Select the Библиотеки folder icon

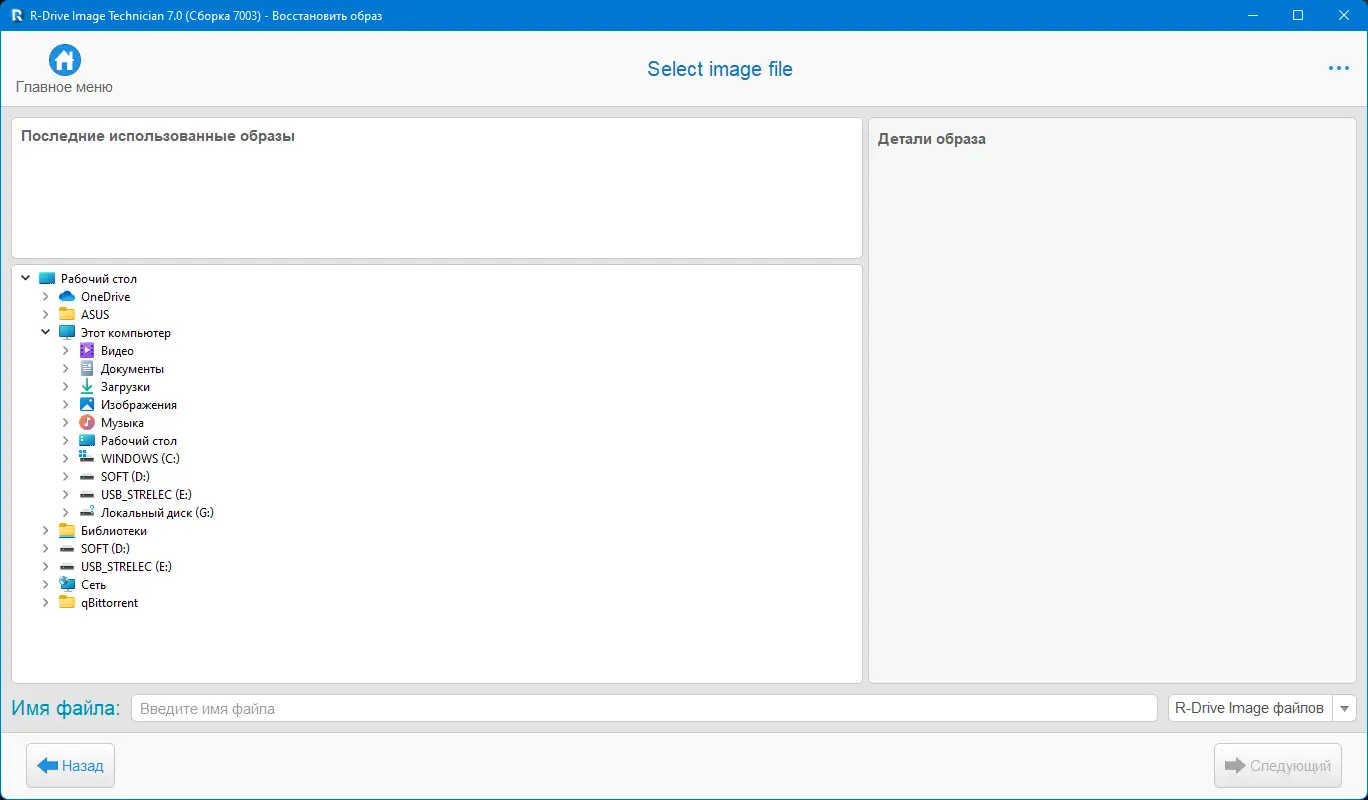coord(67,531)
